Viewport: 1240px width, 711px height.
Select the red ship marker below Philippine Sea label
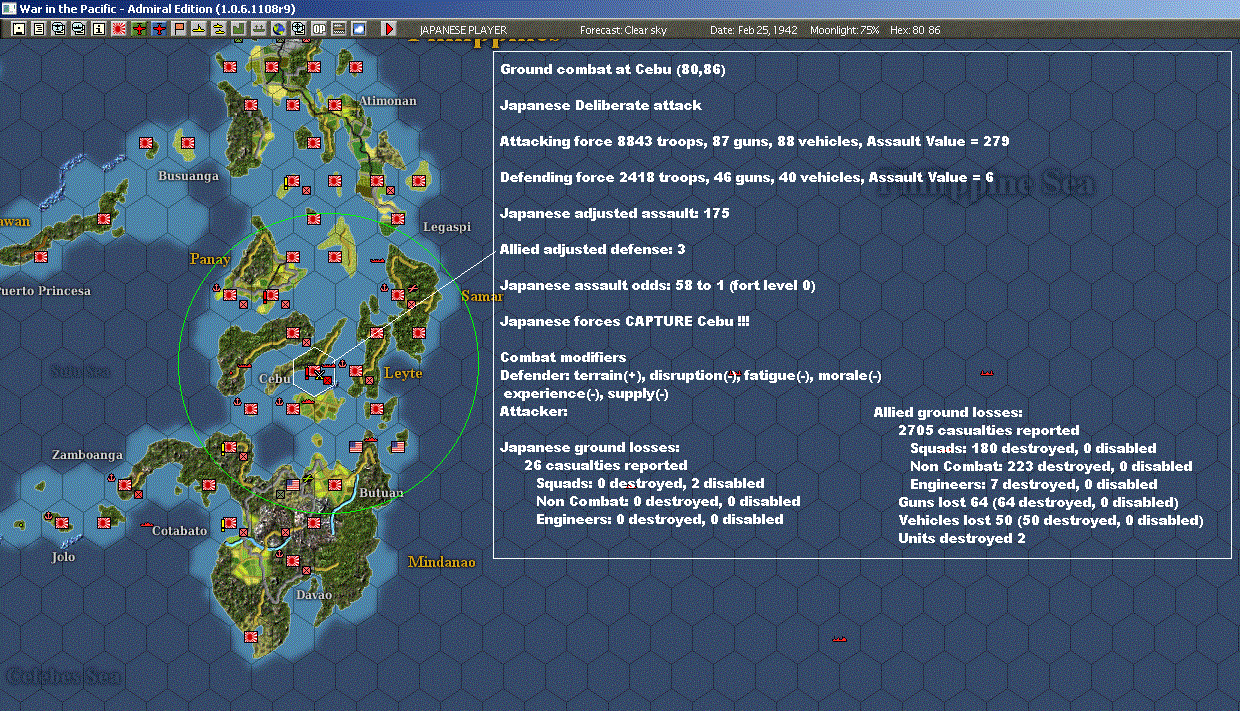(x=987, y=373)
